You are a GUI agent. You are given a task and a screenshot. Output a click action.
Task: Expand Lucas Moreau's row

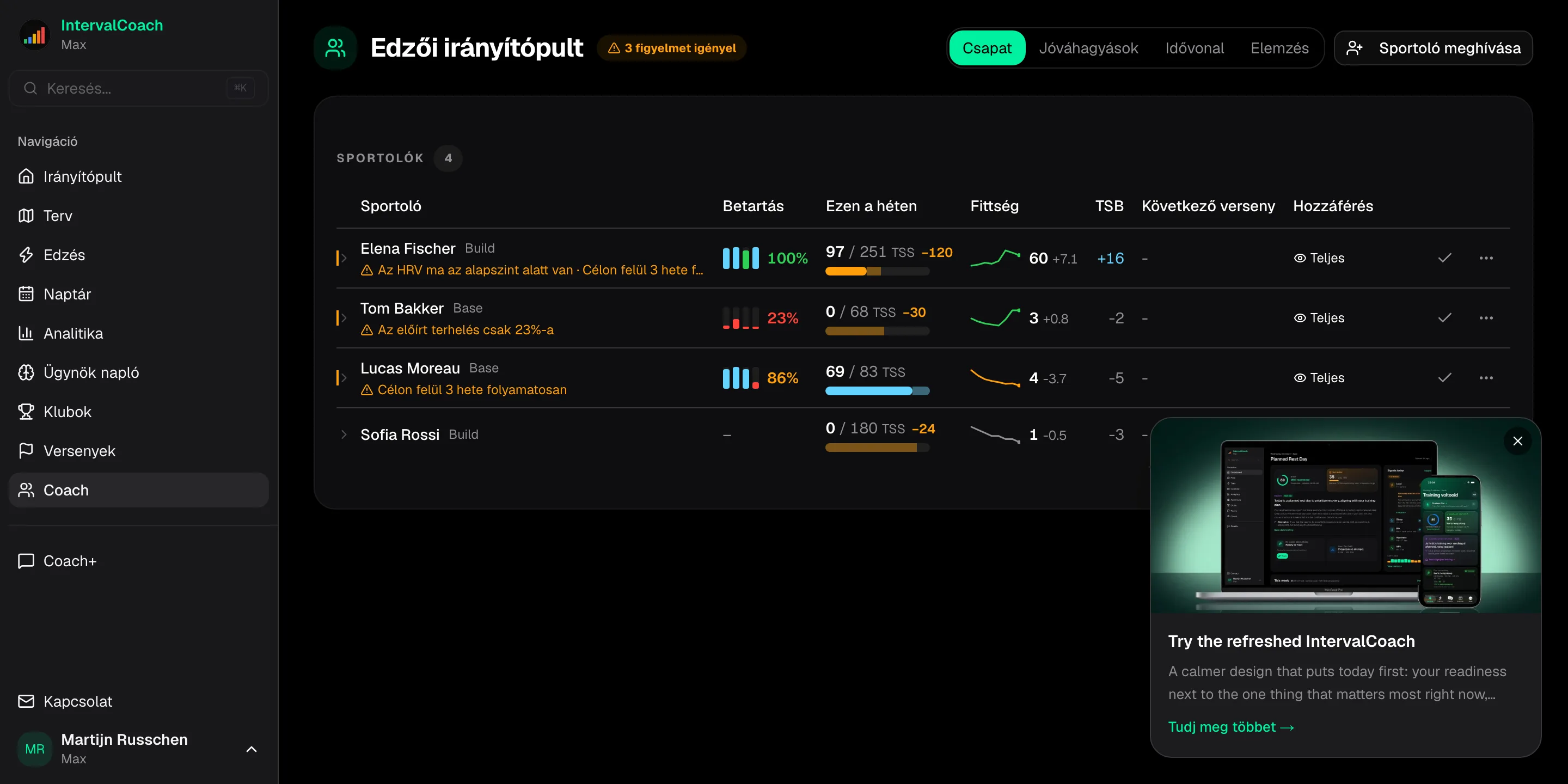pos(344,377)
